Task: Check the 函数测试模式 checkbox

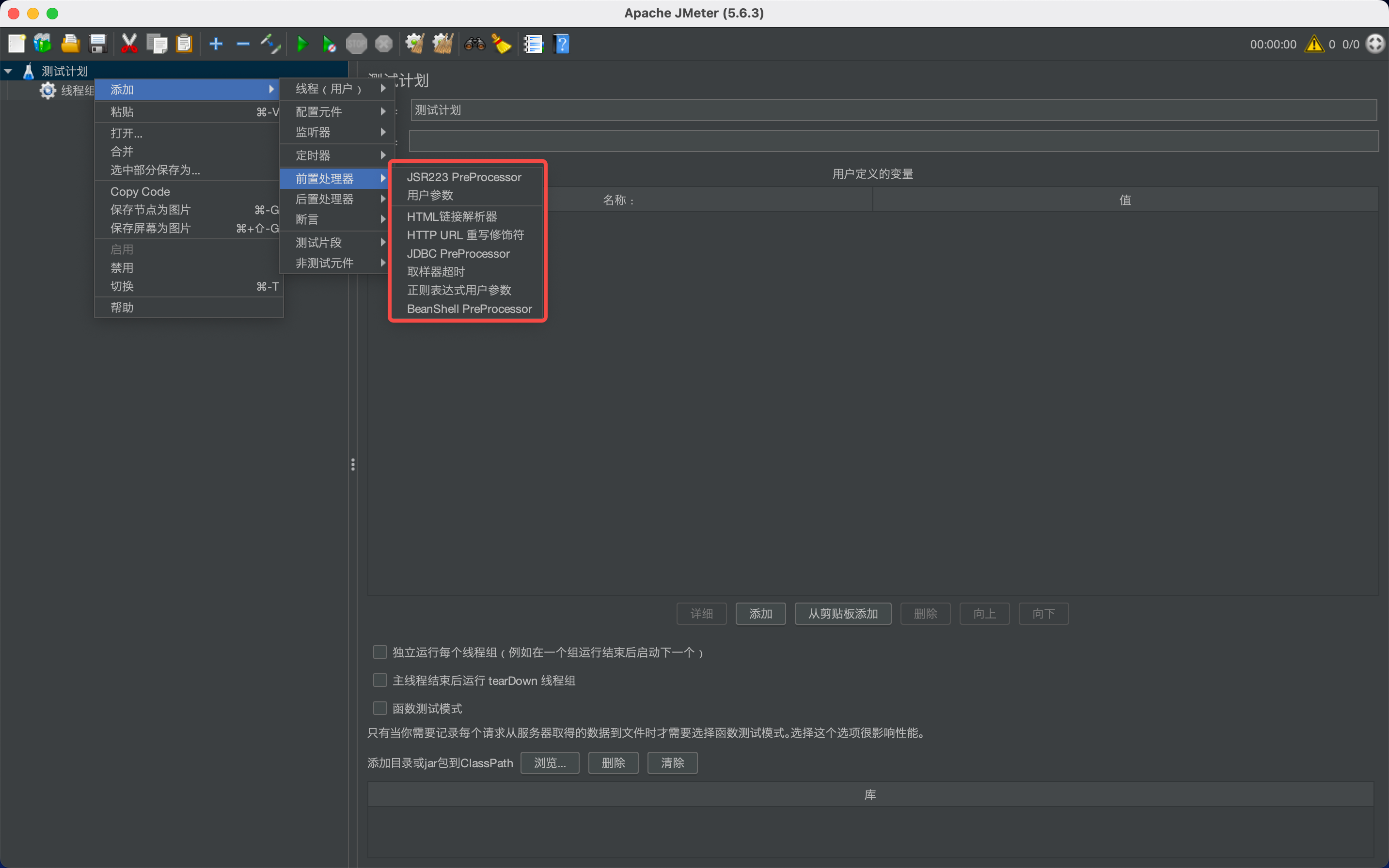Action: [379, 709]
